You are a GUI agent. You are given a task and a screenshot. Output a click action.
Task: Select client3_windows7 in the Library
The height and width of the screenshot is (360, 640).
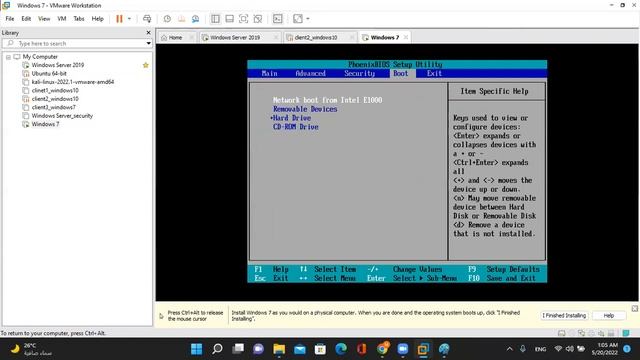coord(53,107)
